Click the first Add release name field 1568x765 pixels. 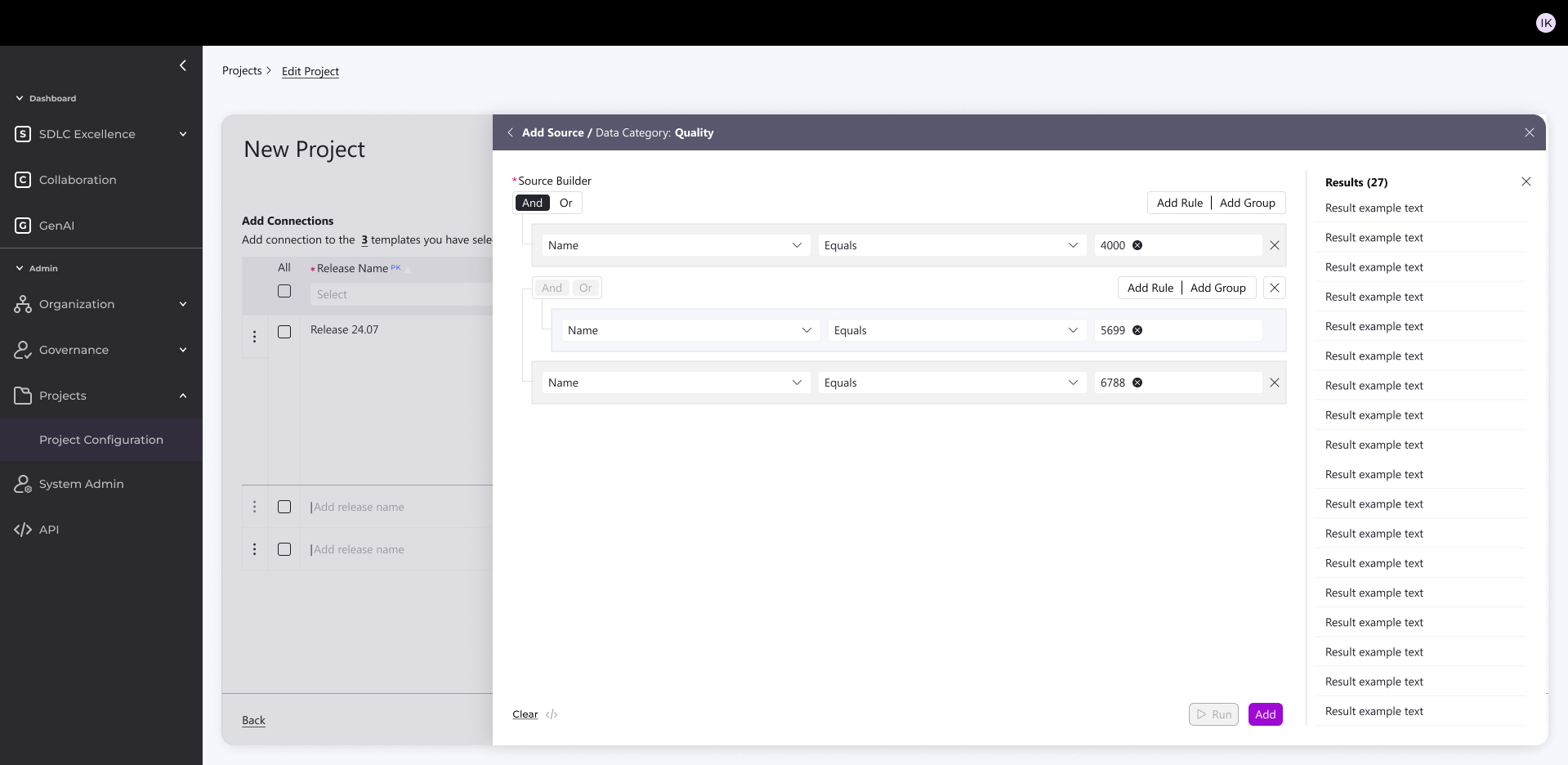coord(360,507)
